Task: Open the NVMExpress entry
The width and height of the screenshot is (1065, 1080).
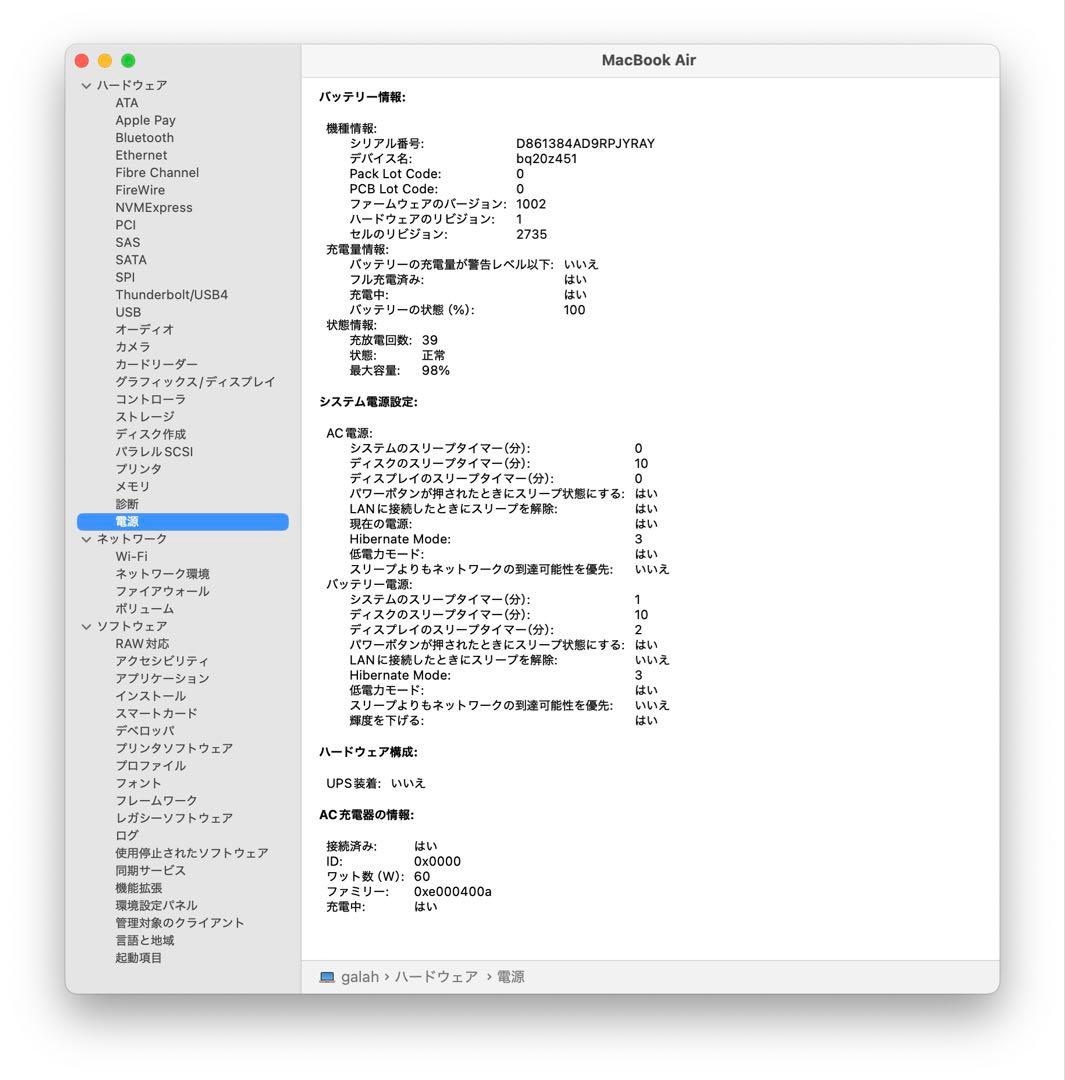Action: [154, 207]
